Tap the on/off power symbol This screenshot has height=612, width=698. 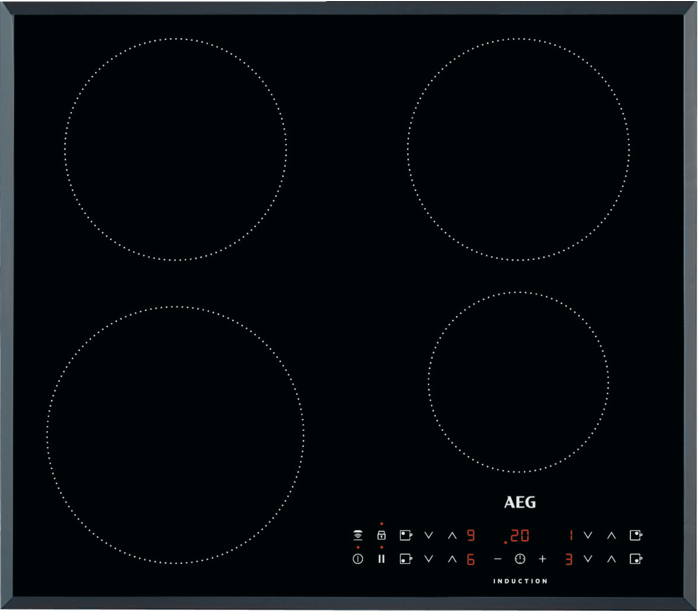[x=357, y=559]
